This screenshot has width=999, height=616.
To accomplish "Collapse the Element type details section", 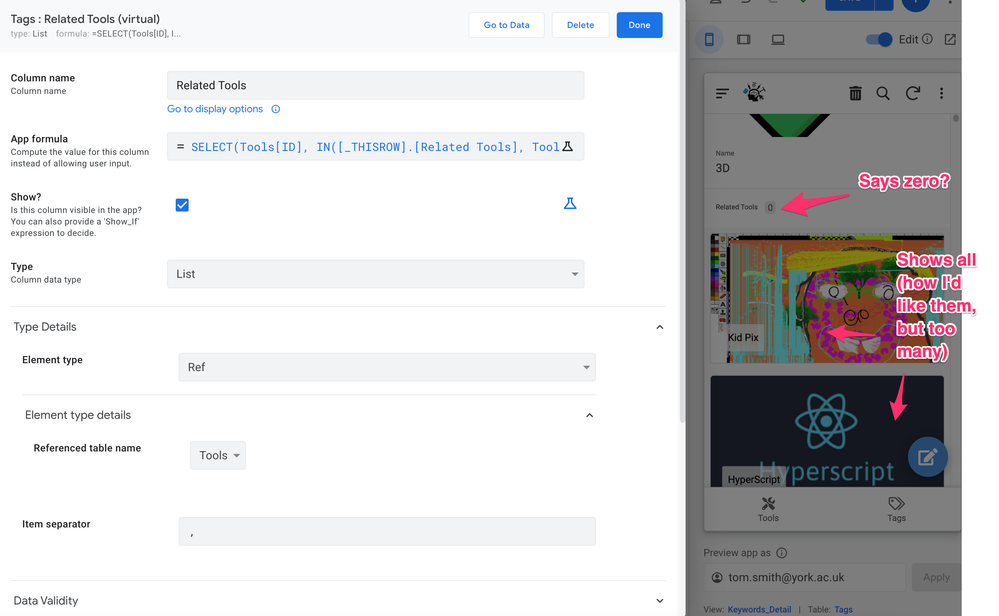I will coord(589,415).
